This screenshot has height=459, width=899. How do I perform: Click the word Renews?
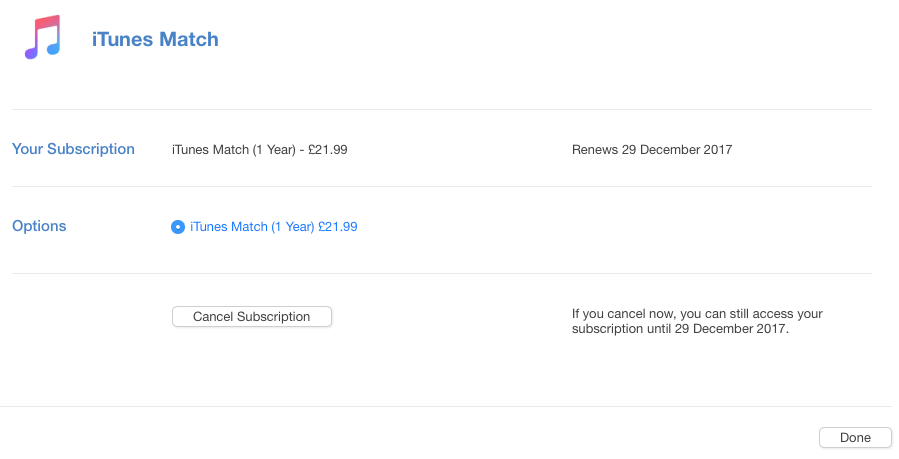coord(593,150)
